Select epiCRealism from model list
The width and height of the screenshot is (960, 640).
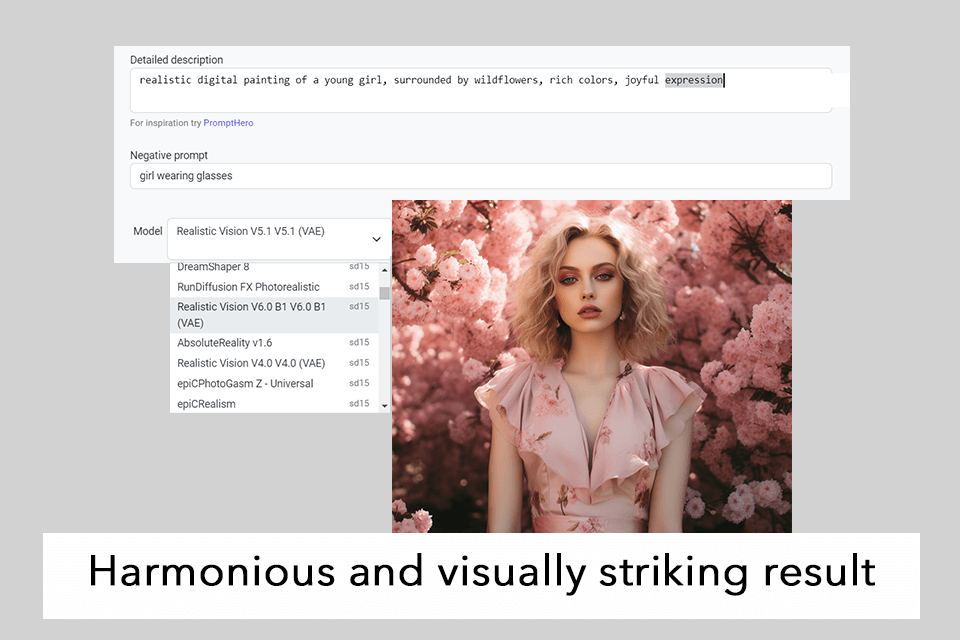[x=274, y=404]
